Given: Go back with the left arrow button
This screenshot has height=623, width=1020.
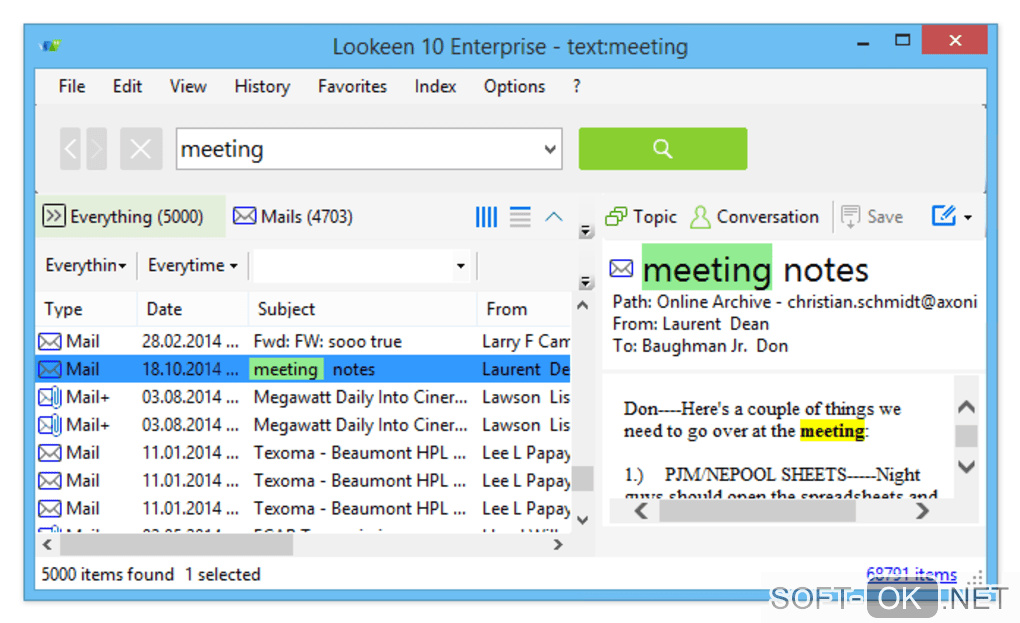Looking at the screenshot, I should pos(70,149).
